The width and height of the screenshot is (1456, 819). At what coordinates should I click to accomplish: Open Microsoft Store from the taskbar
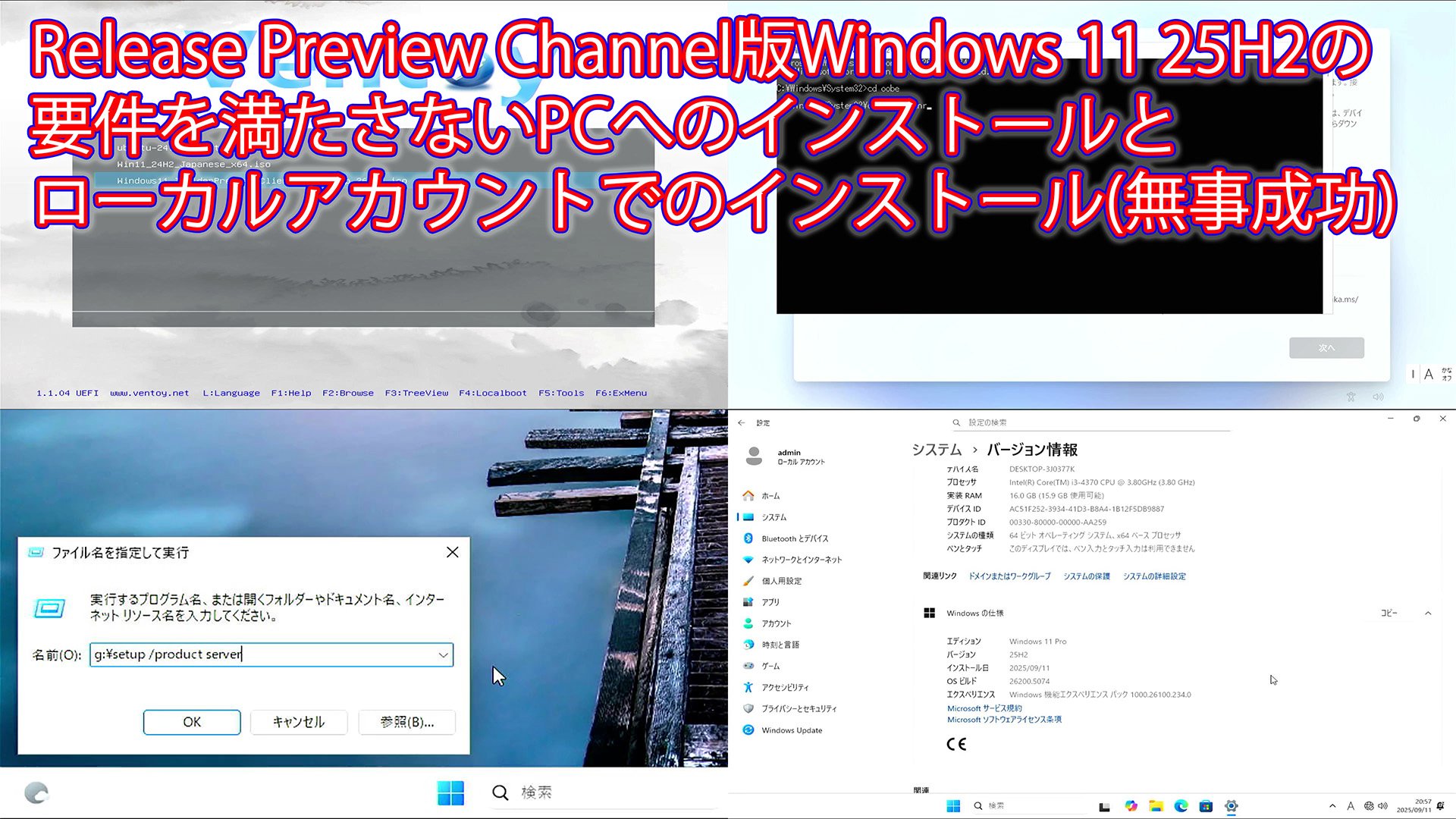(x=1206, y=806)
